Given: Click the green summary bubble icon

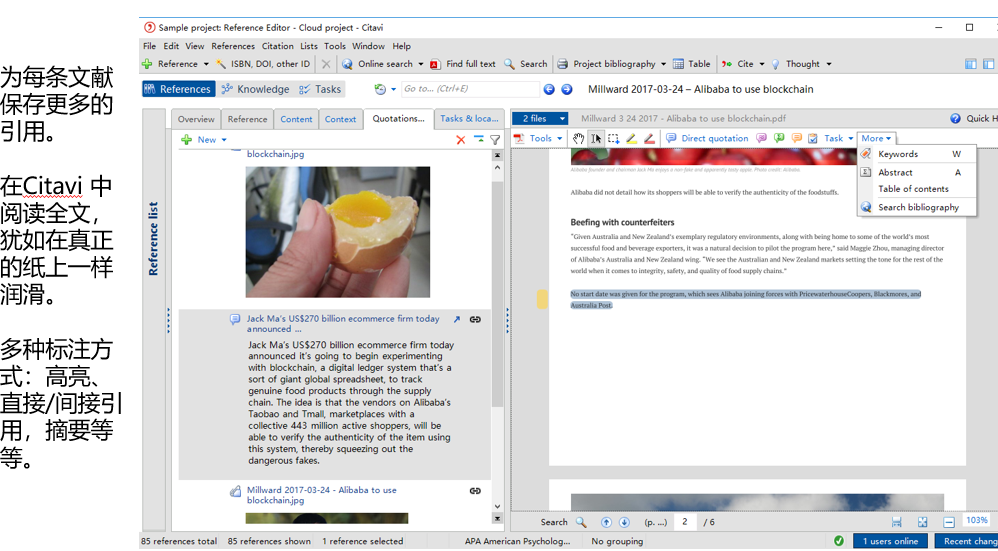Looking at the screenshot, I should tap(779, 138).
